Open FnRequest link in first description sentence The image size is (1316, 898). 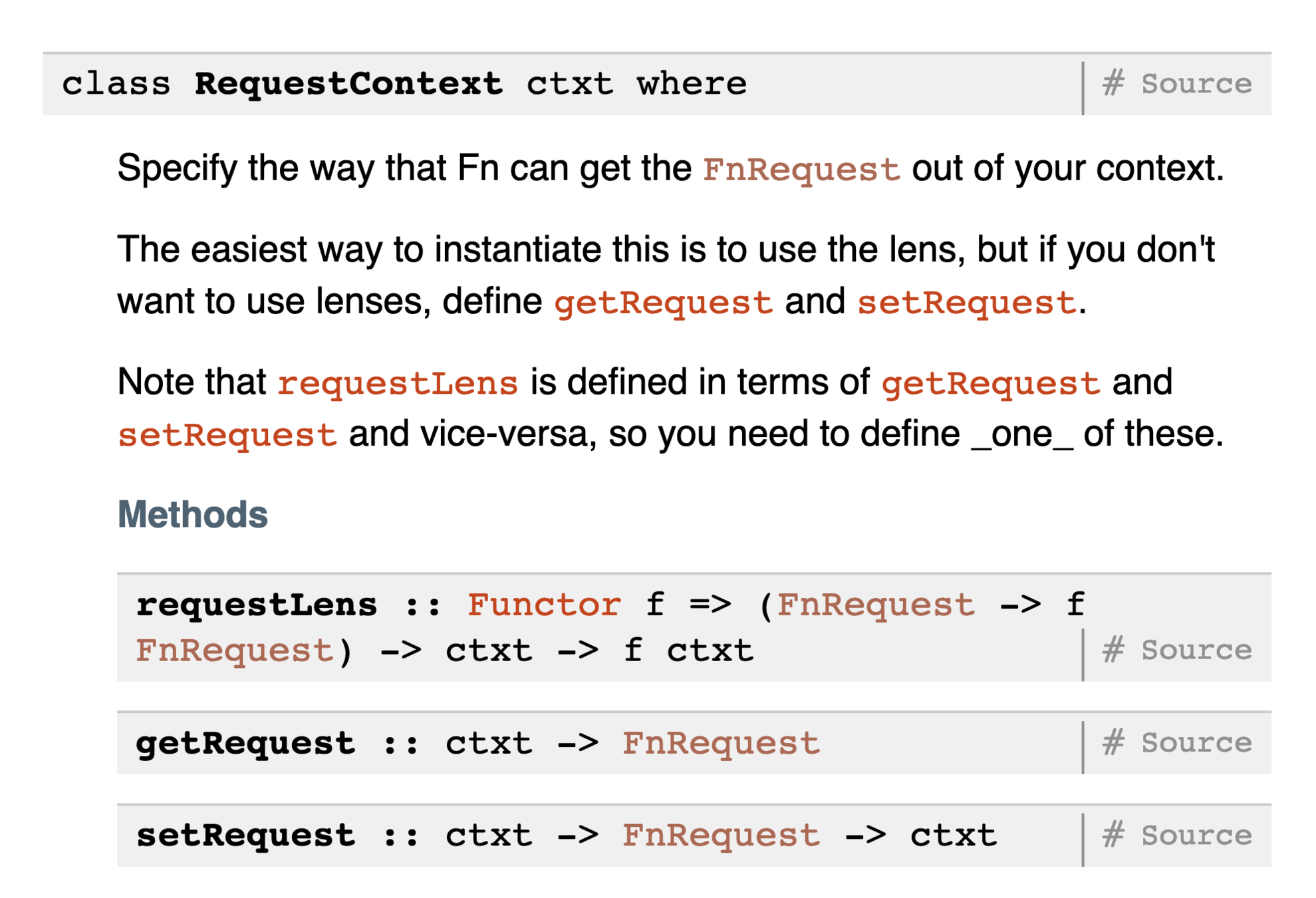point(801,169)
